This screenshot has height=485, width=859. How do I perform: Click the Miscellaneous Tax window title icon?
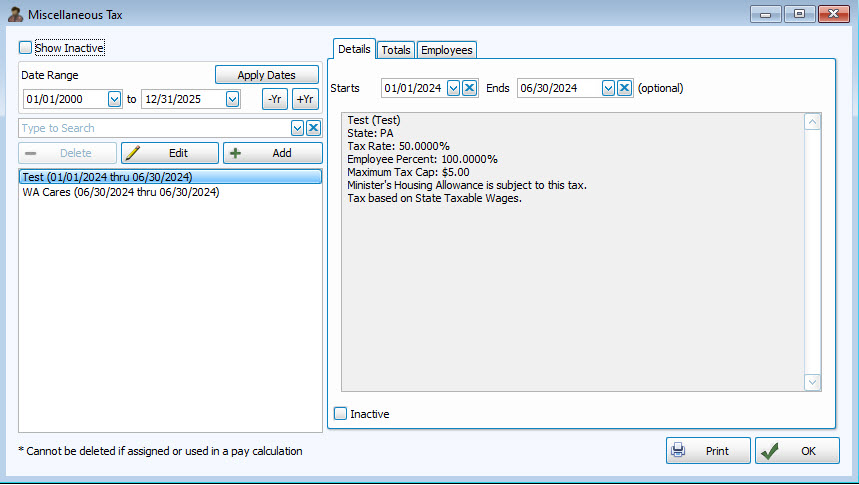pyautogui.click(x=15, y=14)
